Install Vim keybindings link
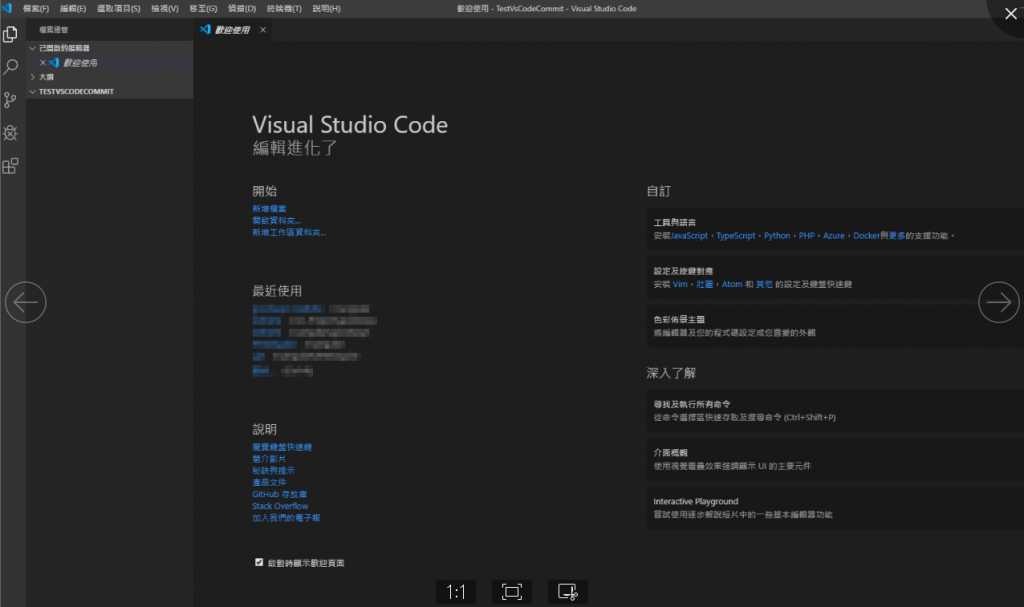Image resolution: width=1024 pixels, height=607 pixels. pos(680,284)
